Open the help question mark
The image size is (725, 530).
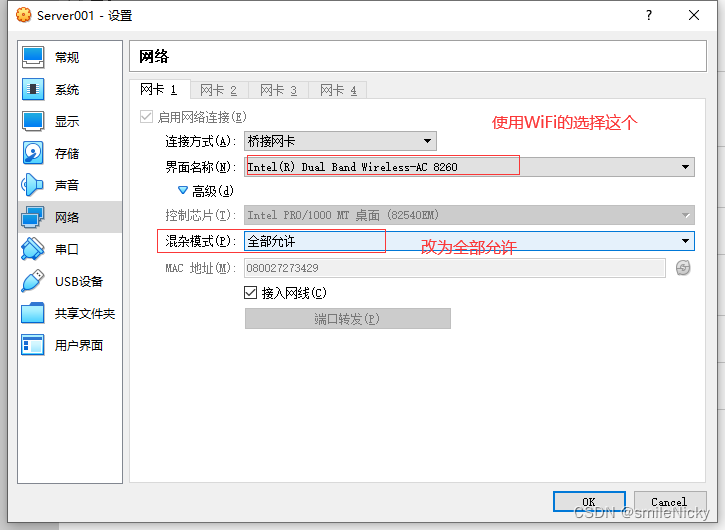[649, 15]
